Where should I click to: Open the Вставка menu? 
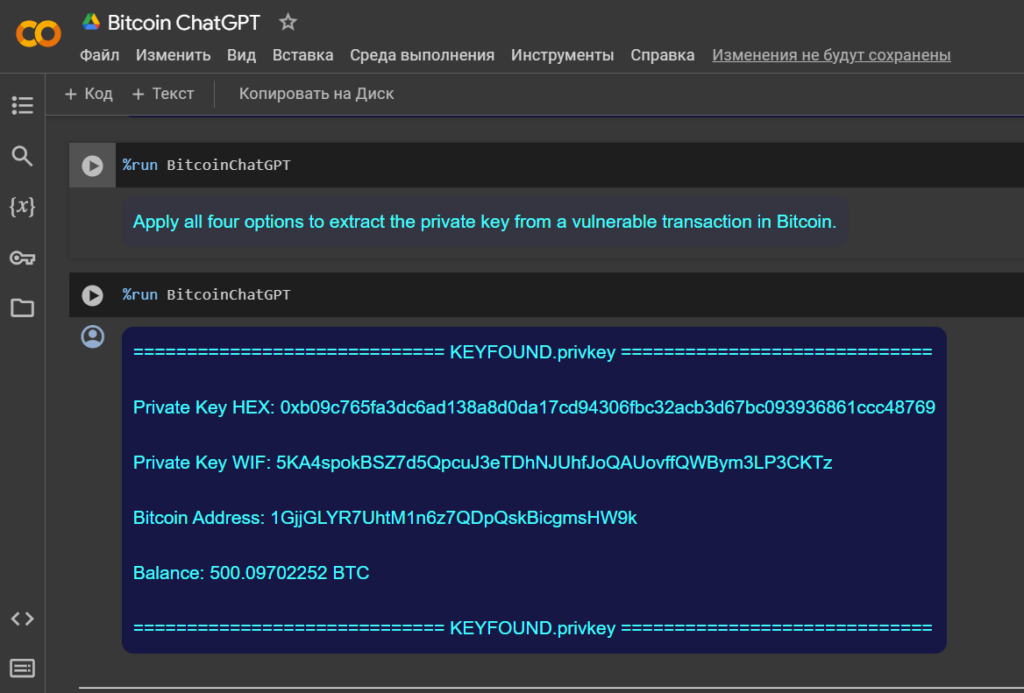click(x=303, y=56)
